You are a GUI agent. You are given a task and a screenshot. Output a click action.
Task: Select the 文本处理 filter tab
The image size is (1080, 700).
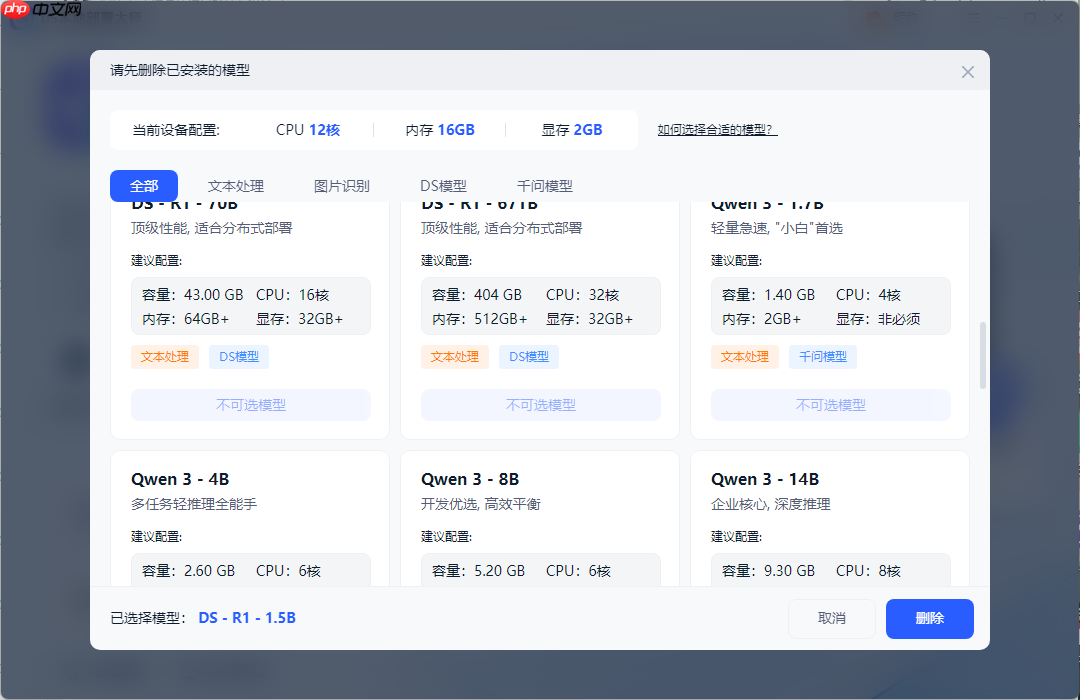(x=236, y=186)
